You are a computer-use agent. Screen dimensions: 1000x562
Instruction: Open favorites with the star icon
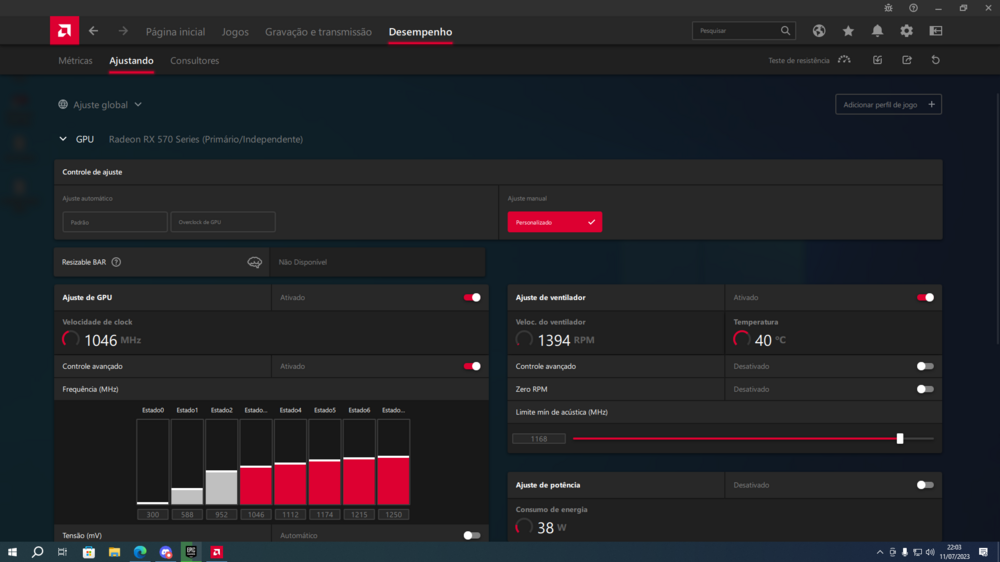pyautogui.click(x=848, y=31)
